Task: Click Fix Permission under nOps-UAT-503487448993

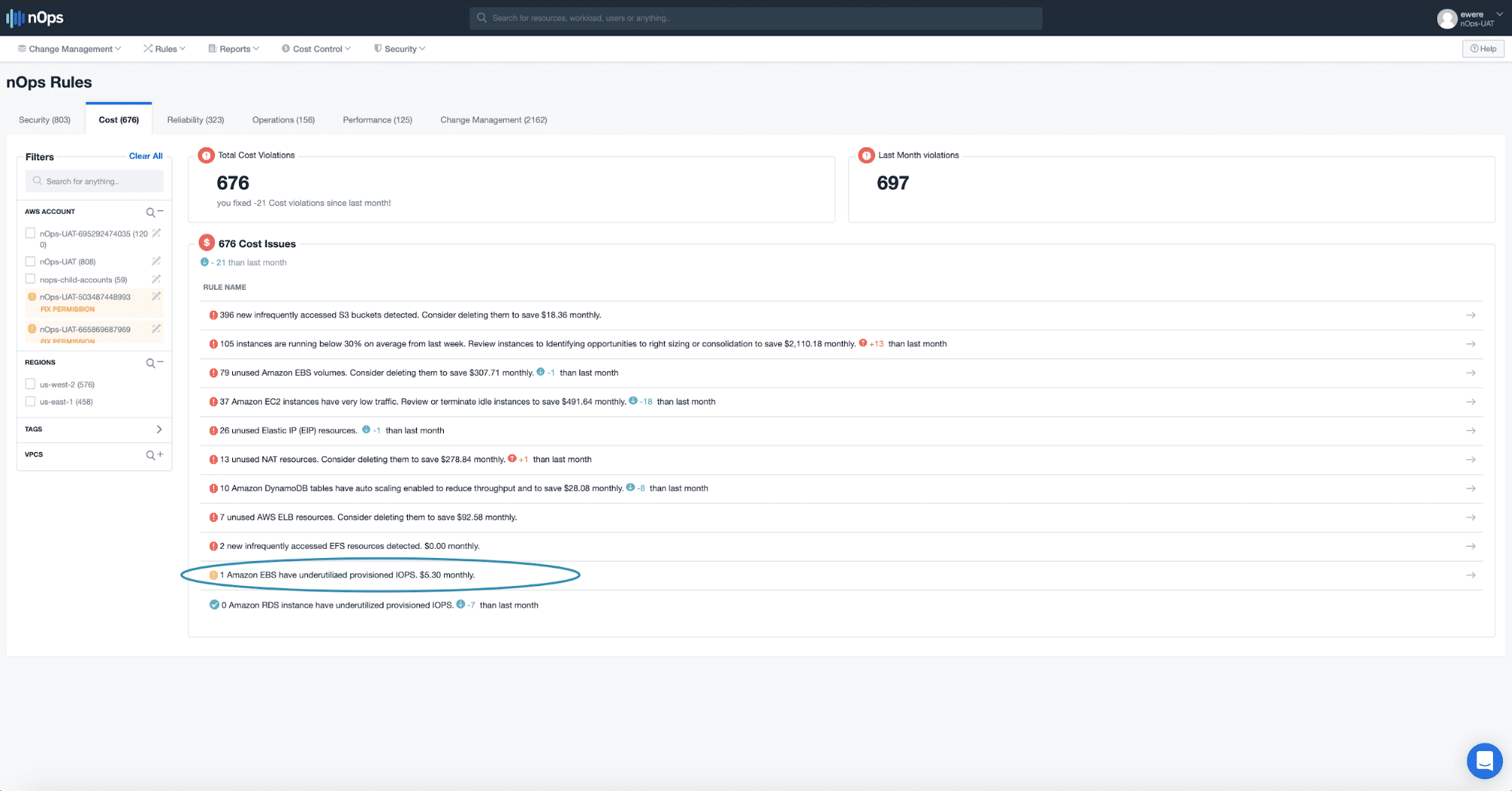Action: pyautogui.click(x=68, y=309)
